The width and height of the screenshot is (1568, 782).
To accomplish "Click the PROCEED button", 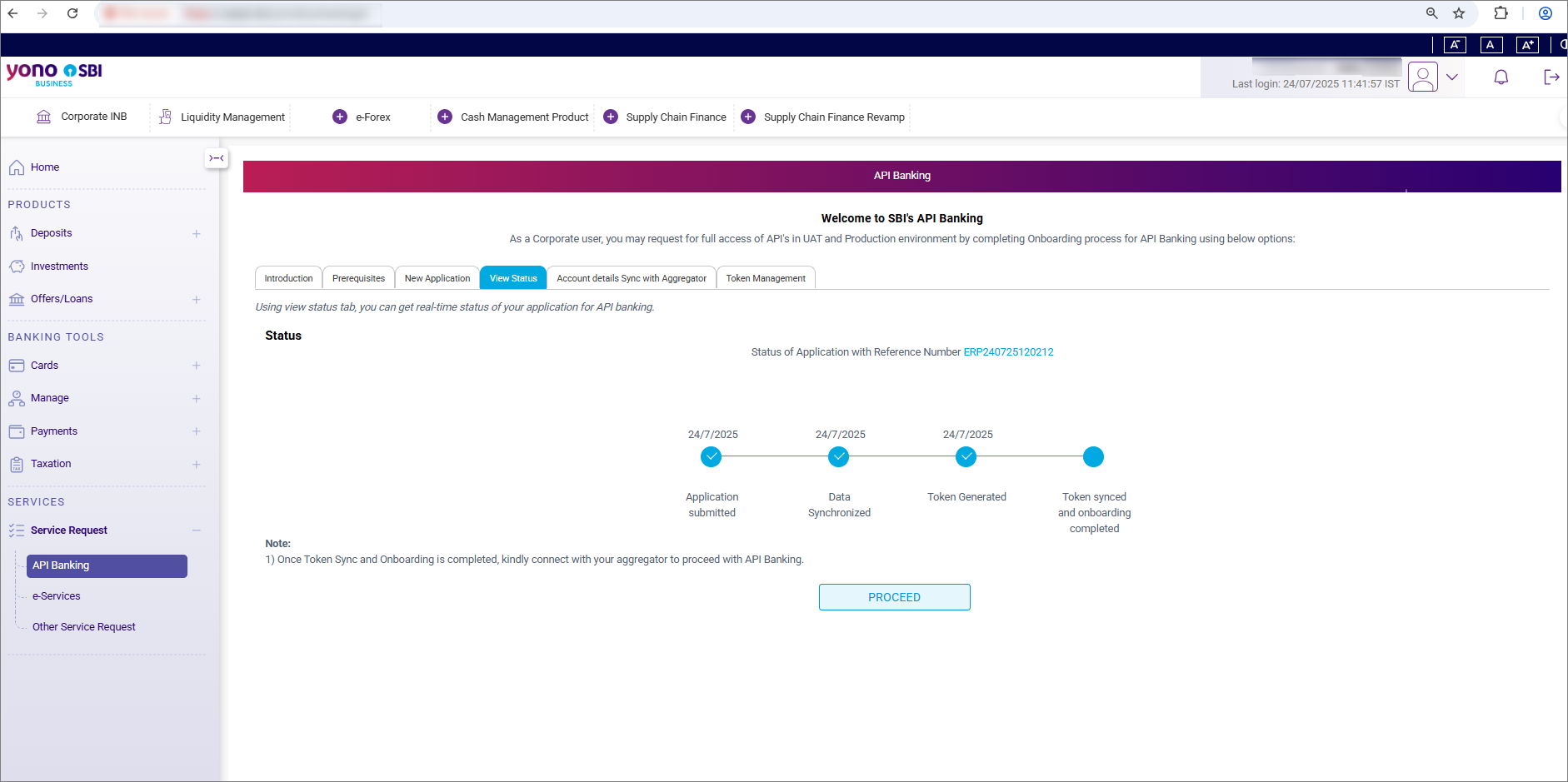I will 895,597.
